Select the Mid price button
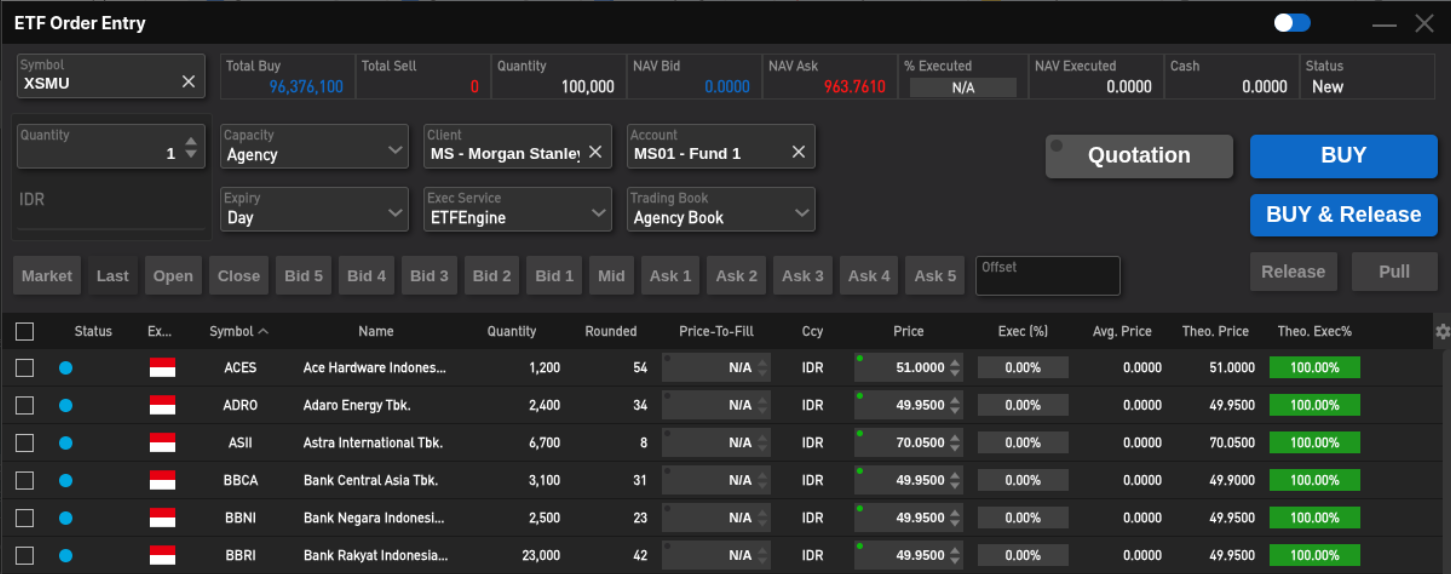 [612, 276]
